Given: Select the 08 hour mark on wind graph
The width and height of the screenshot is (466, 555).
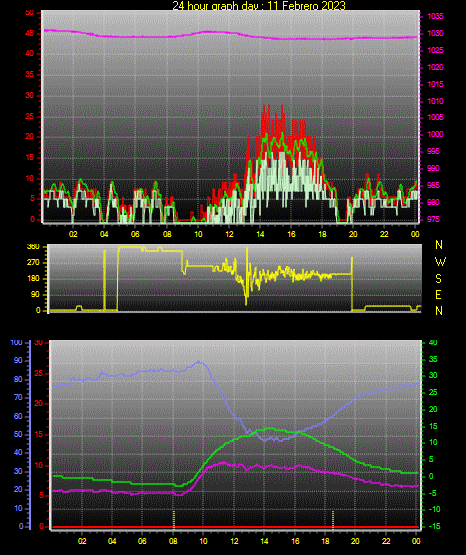Looking at the screenshot, I should (x=167, y=234).
